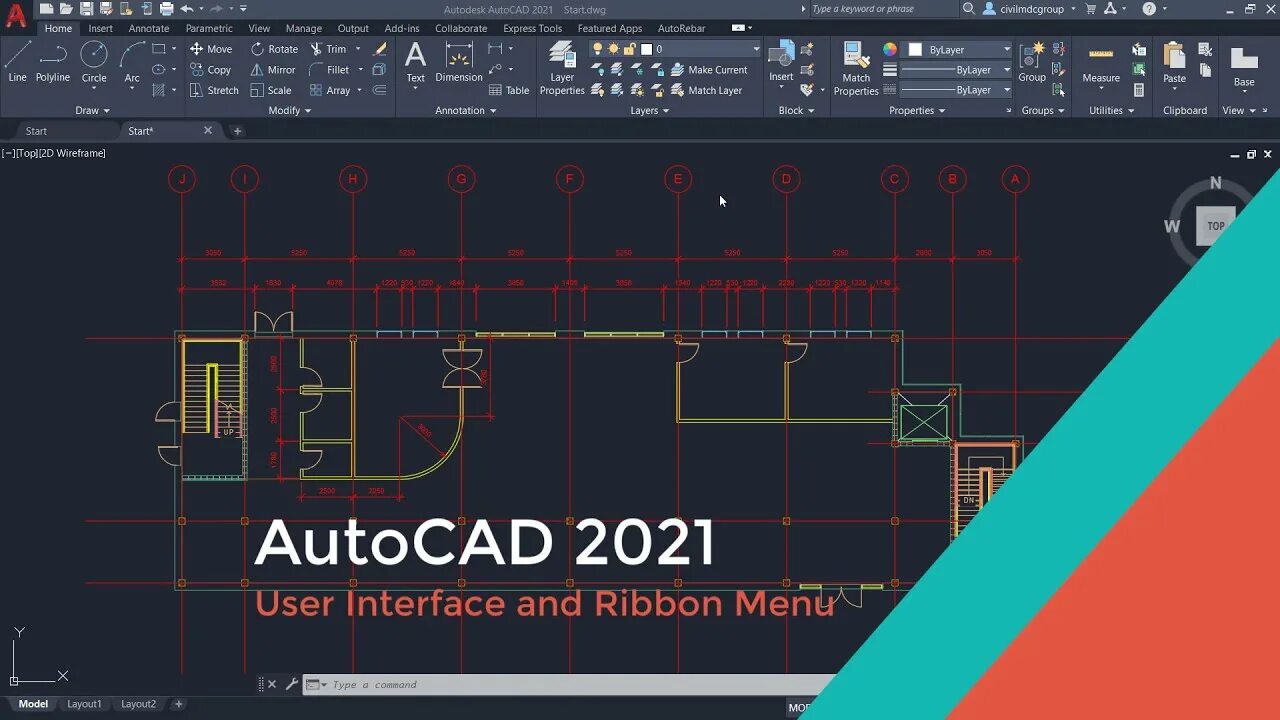Activate the Fillet tool
1280x720 pixels.
[330, 70]
